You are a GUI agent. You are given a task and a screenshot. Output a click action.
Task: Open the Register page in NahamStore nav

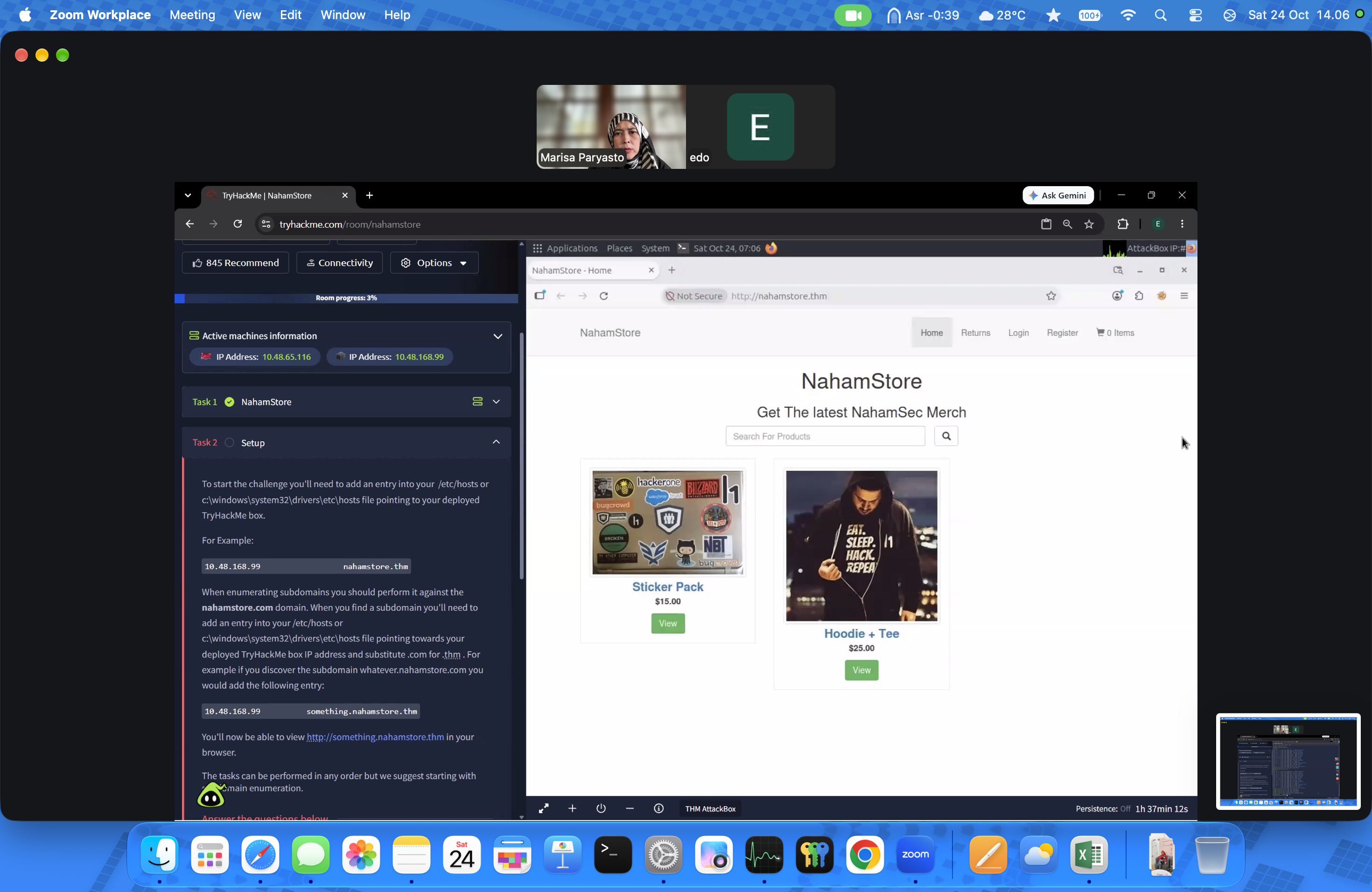tap(1062, 333)
